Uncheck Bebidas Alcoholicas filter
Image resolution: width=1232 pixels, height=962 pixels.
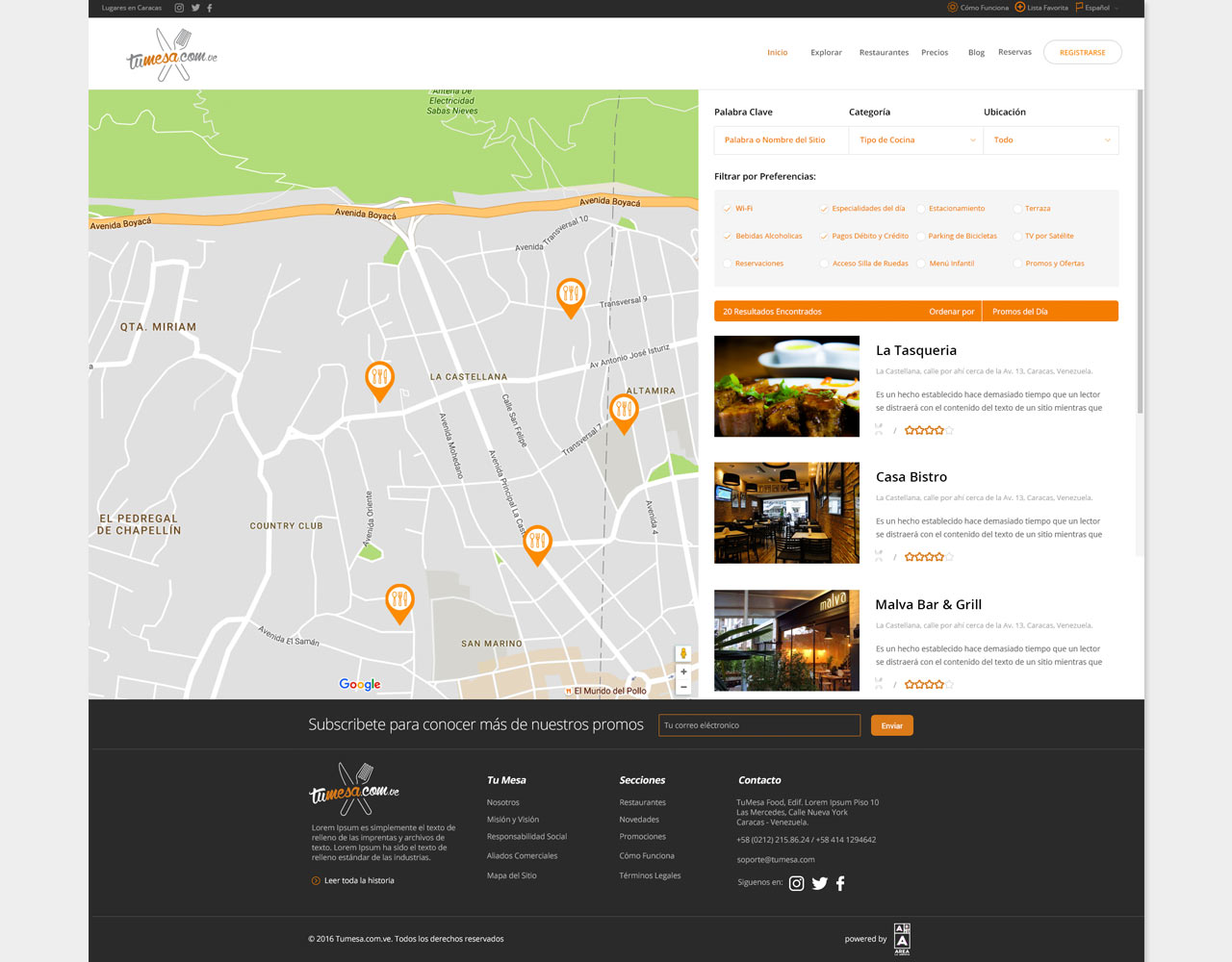[728, 236]
